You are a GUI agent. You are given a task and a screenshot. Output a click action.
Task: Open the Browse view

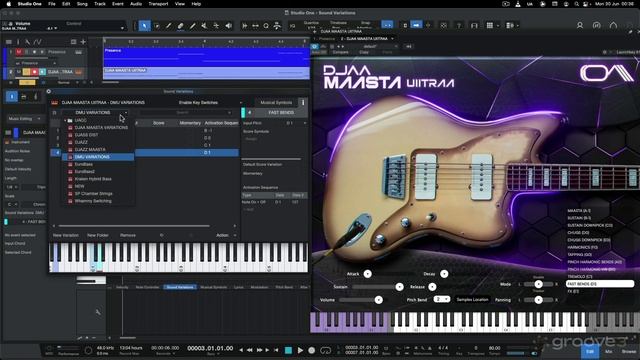(x=629, y=351)
